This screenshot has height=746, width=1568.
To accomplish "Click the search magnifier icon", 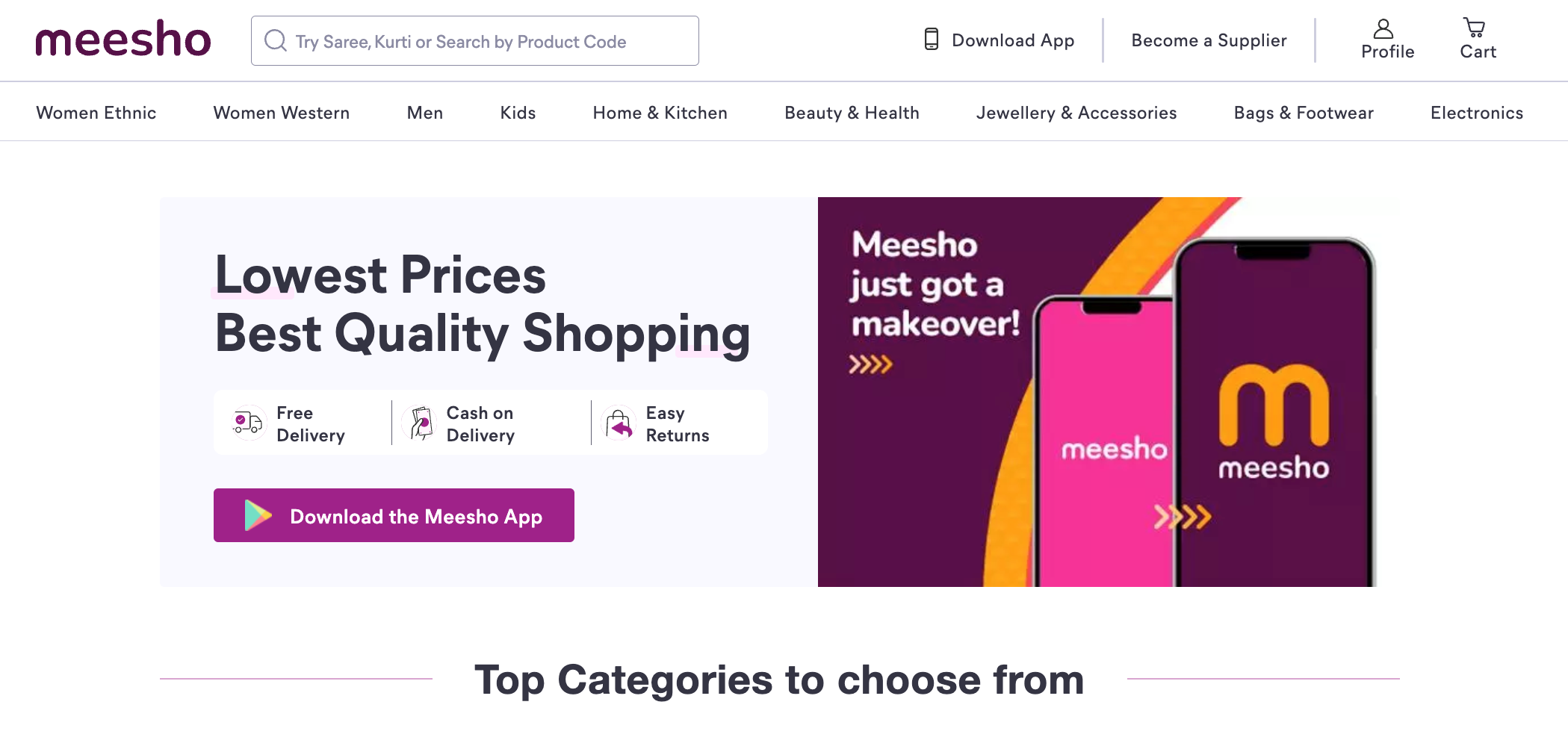I will click(276, 40).
